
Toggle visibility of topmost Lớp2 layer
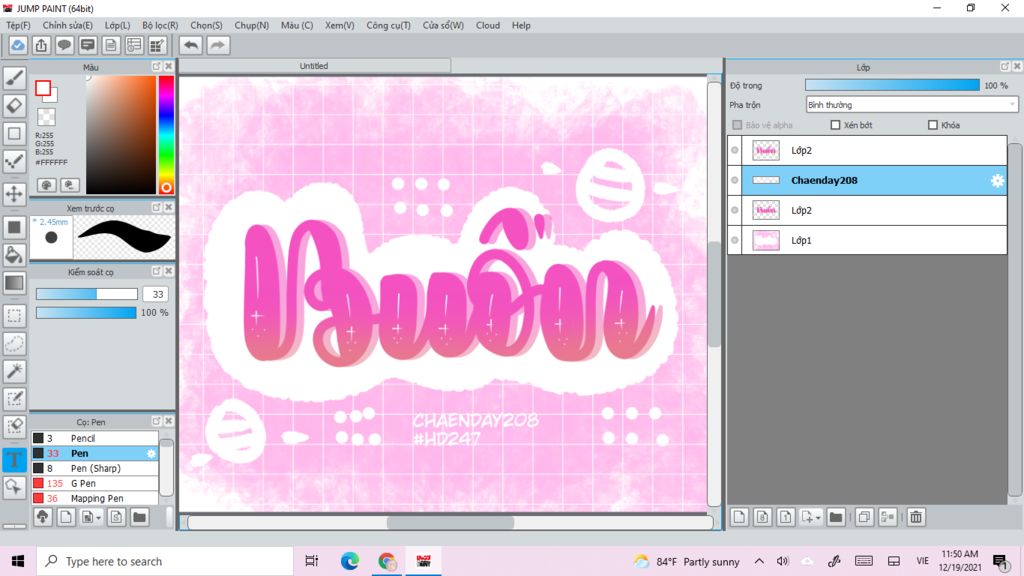click(x=735, y=150)
